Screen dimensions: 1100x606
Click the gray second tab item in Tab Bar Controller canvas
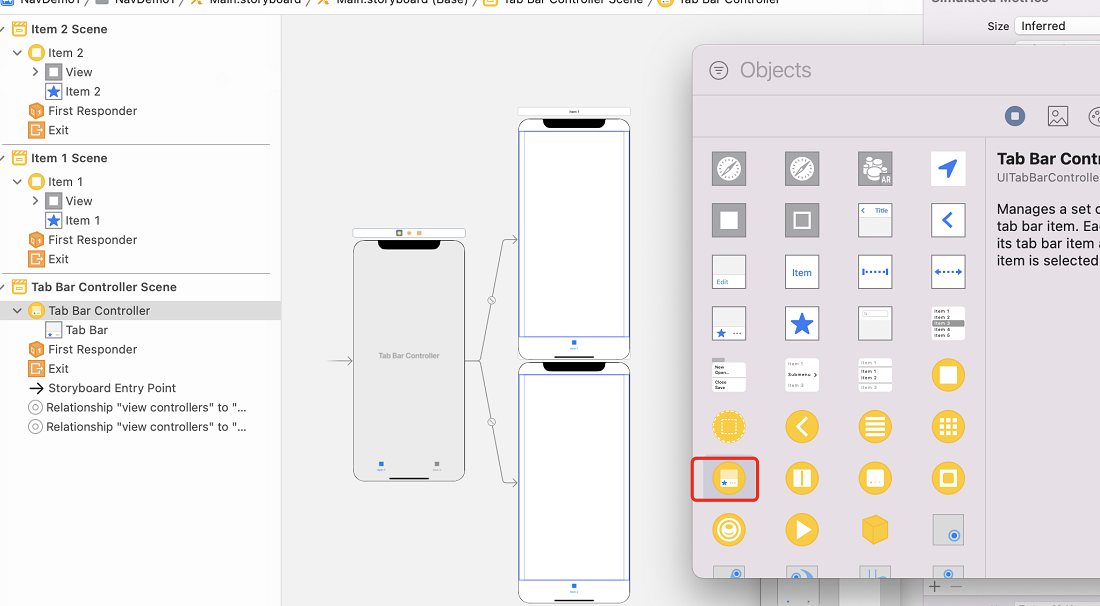(x=436, y=466)
